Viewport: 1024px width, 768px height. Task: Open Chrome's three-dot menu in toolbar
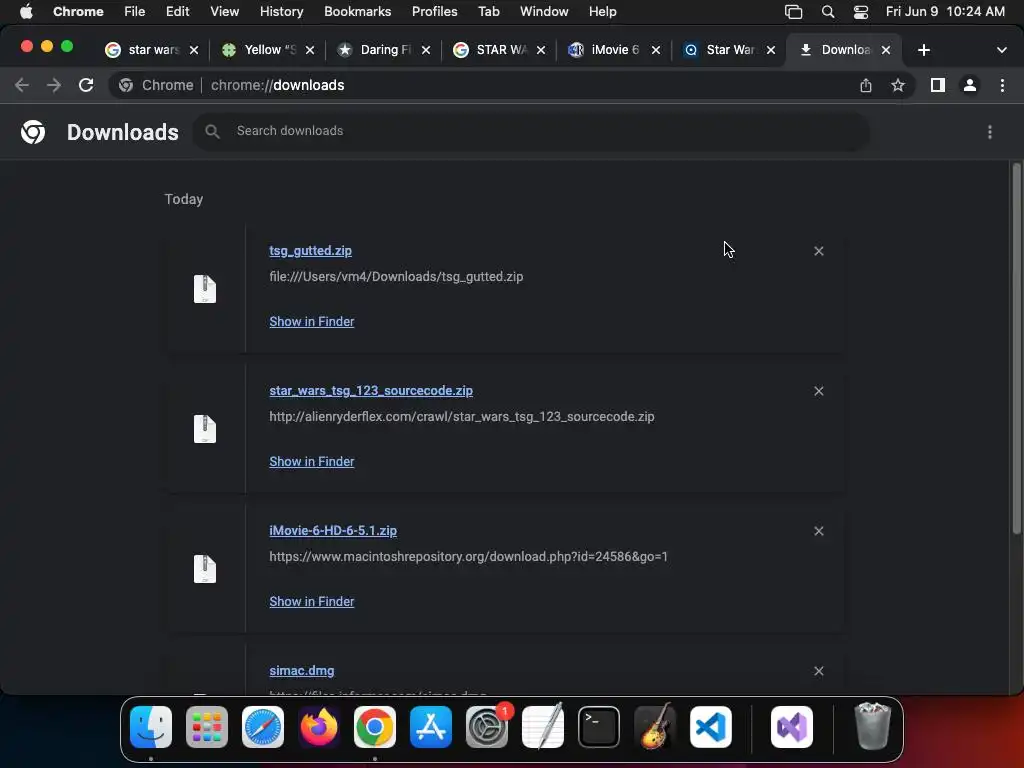[1002, 85]
